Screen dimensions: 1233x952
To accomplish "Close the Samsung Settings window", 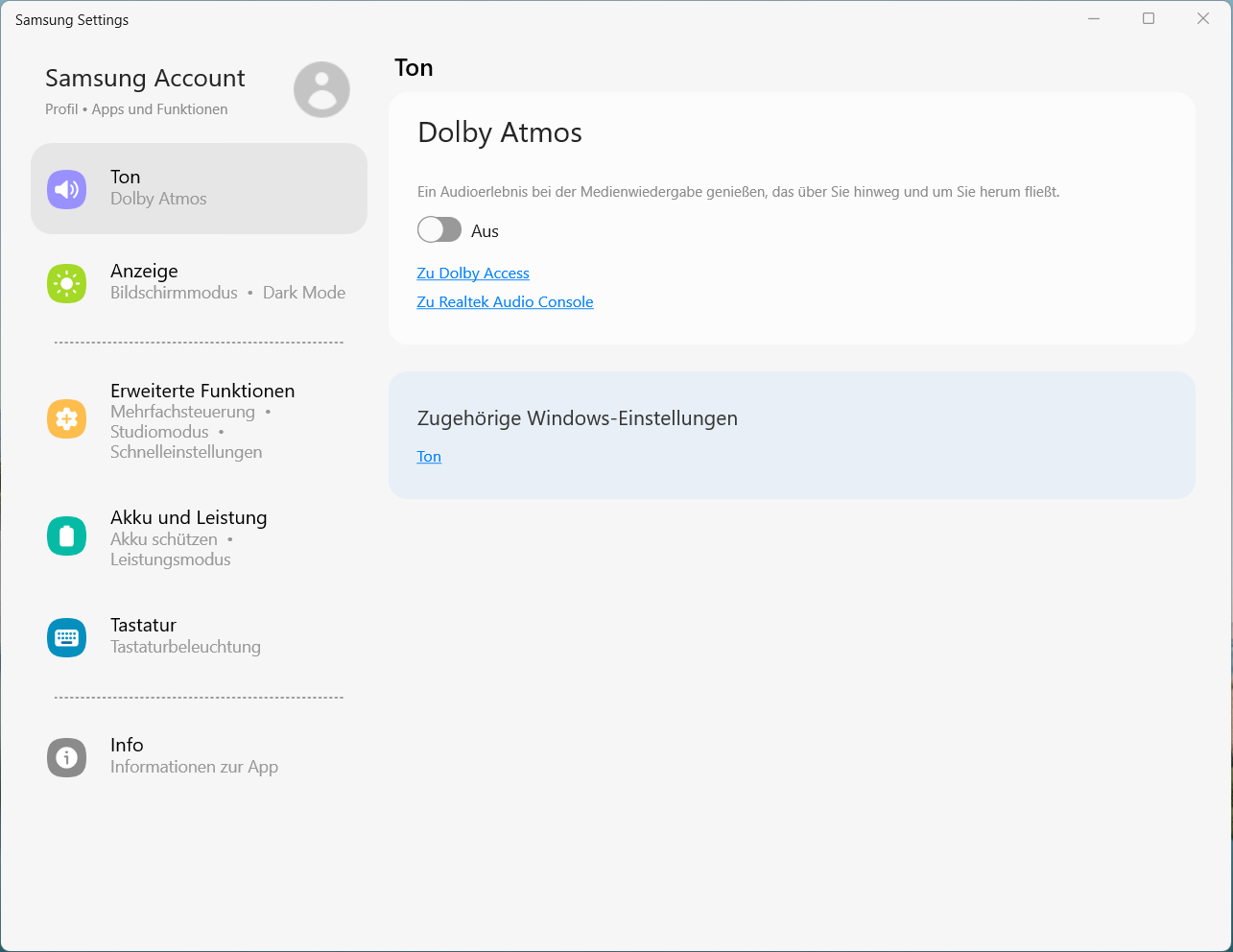I will [x=1202, y=19].
